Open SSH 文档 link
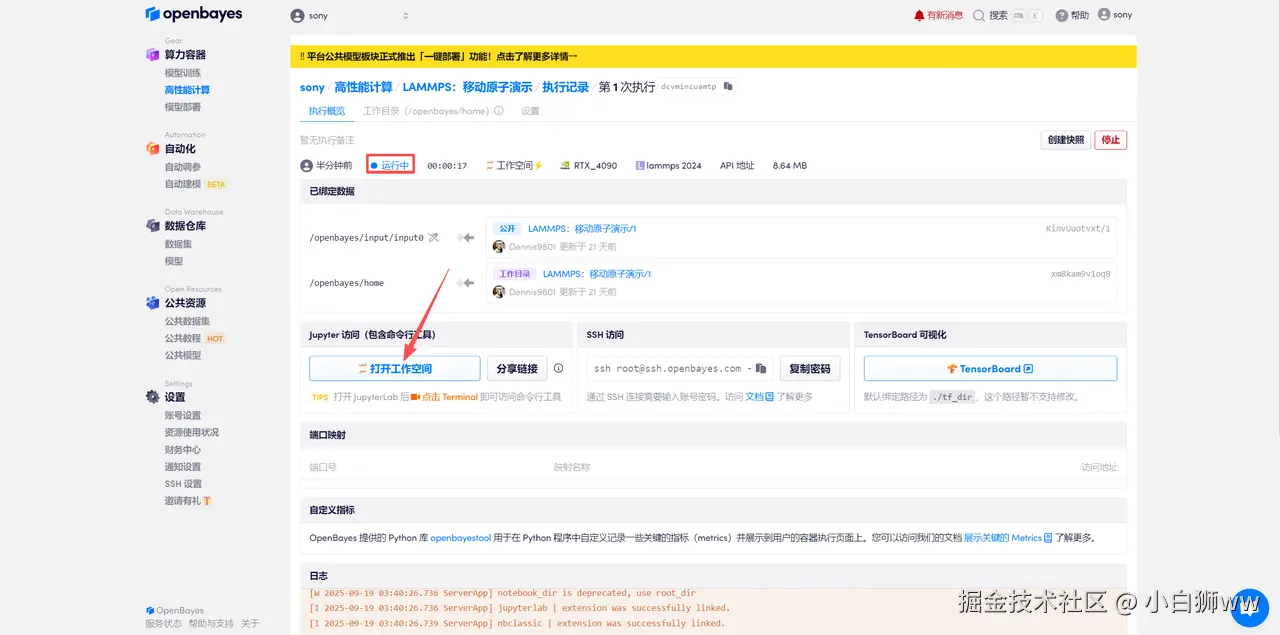Screen dimensions: 1280x635 click(x=760, y=397)
